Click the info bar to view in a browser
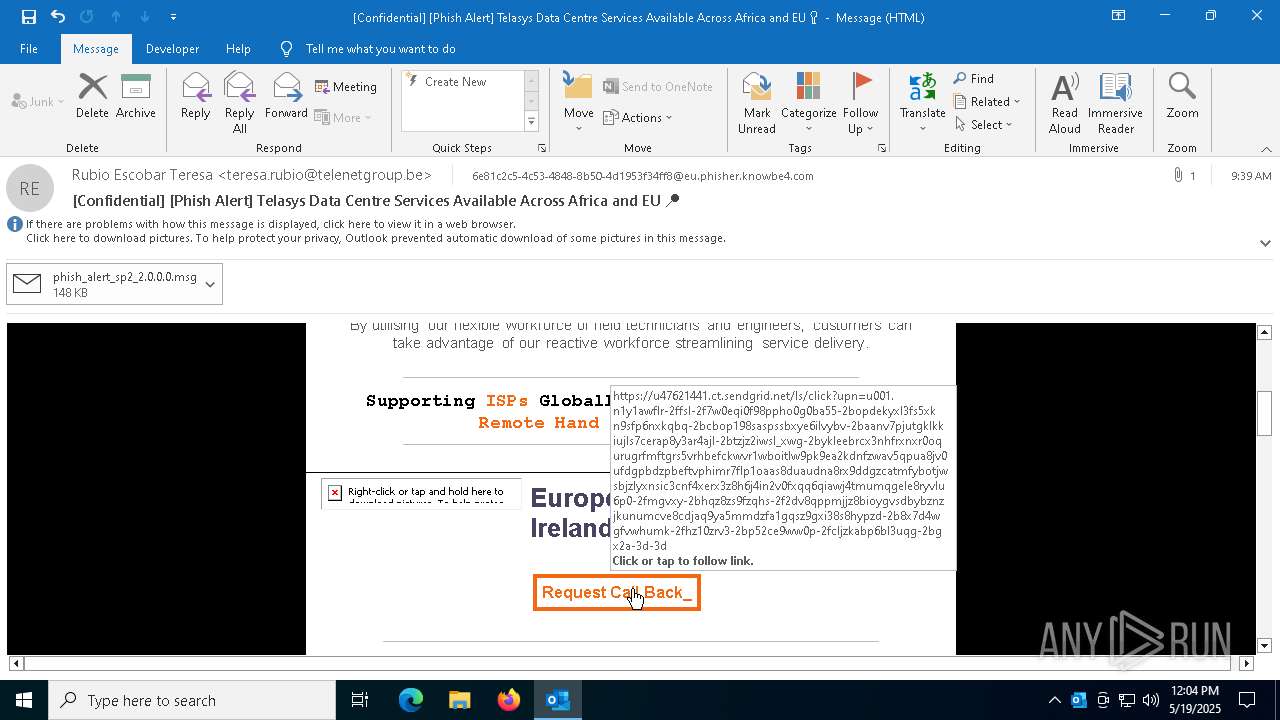Image resolution: width=1280 pixels, height=720 pixels. pos(270,224)
